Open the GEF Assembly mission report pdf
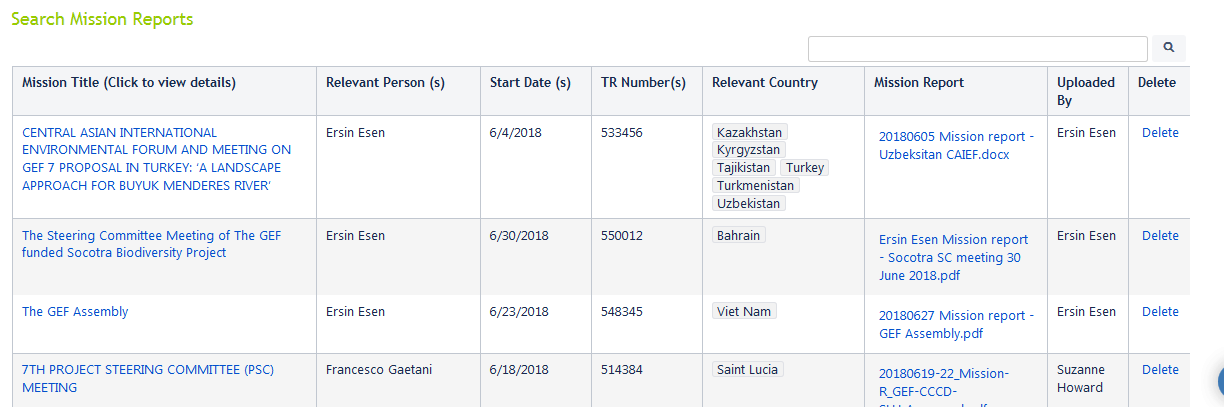The height and width of the screenshot is (407, 1224). (956, 325)
